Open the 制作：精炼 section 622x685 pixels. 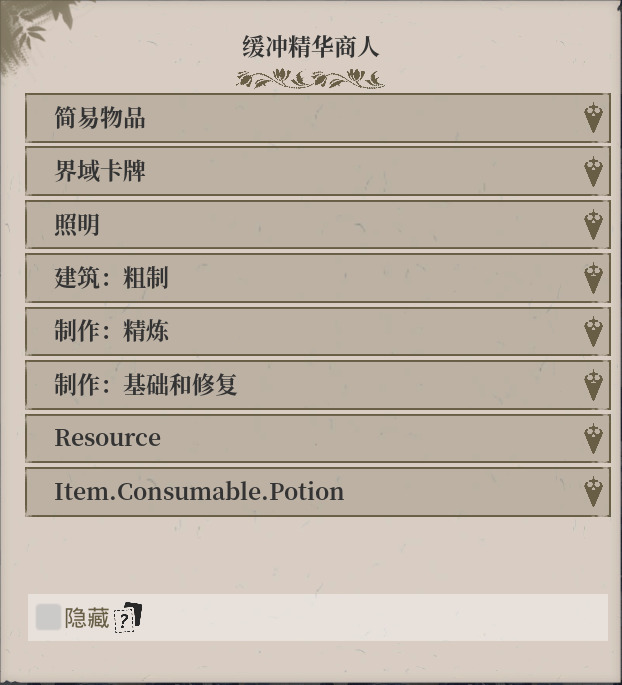pos(318,332)
